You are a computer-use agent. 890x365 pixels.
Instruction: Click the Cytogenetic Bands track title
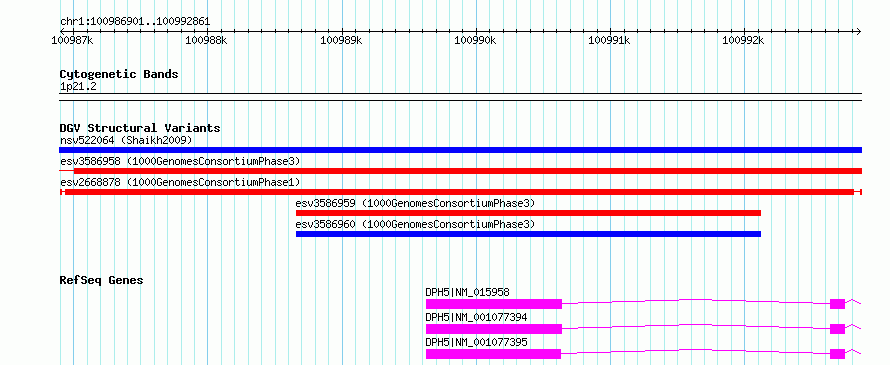119,74
